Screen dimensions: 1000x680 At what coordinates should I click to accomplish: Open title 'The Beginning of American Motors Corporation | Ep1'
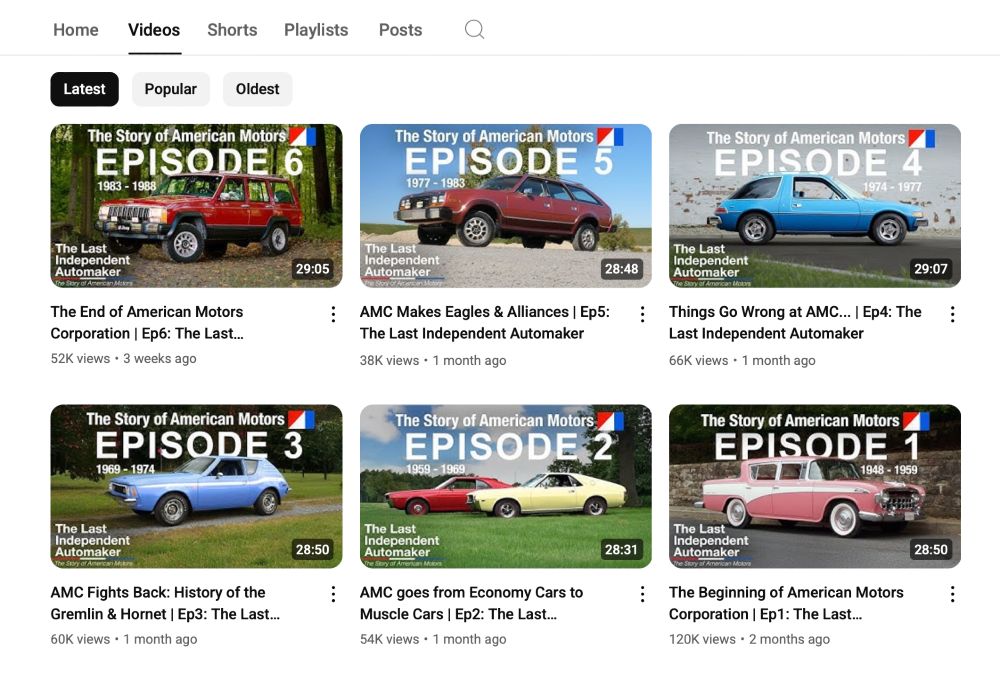click(786, 603)
